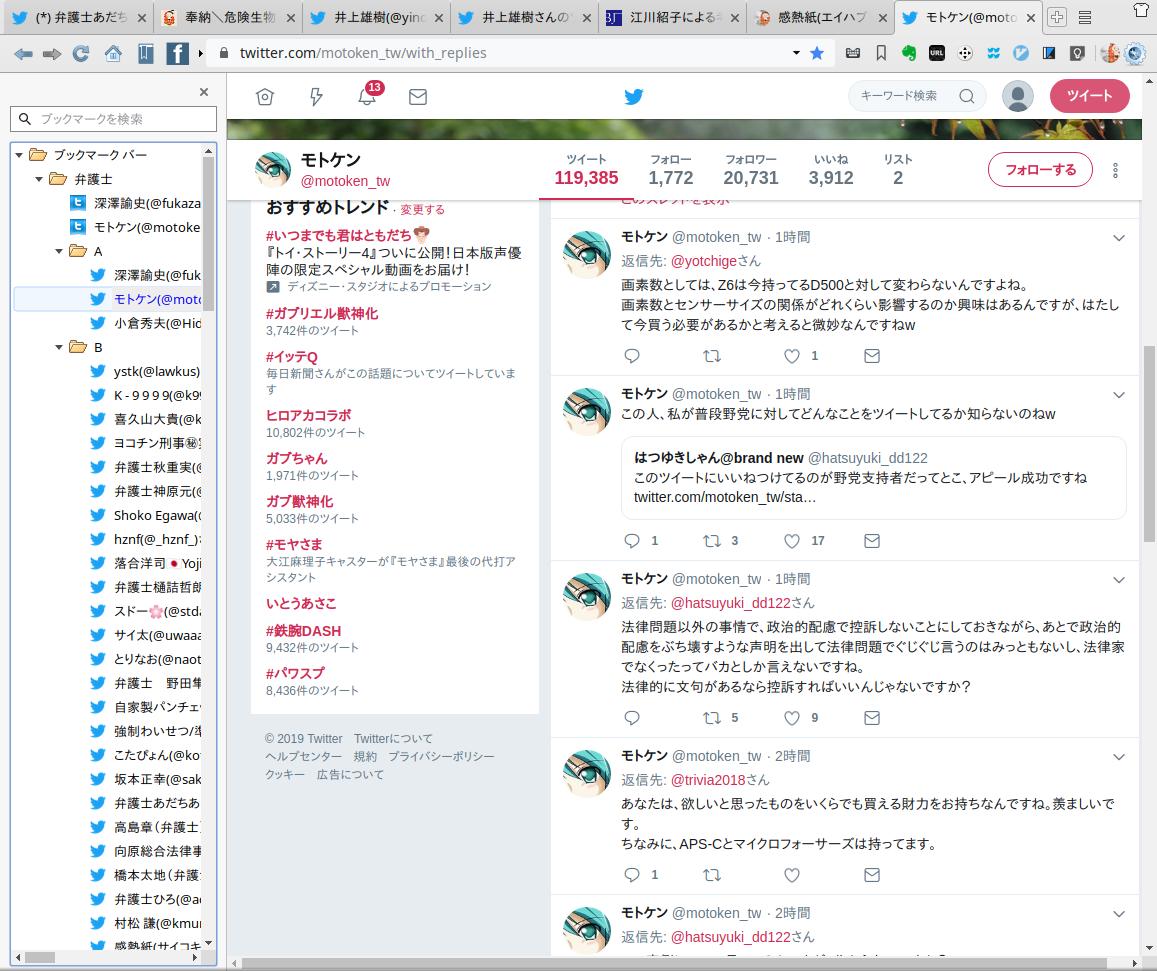The width and height of the screenshot is (1157, 971).
Task: Reload the page with refresh icon
Action: click(81, 53)
